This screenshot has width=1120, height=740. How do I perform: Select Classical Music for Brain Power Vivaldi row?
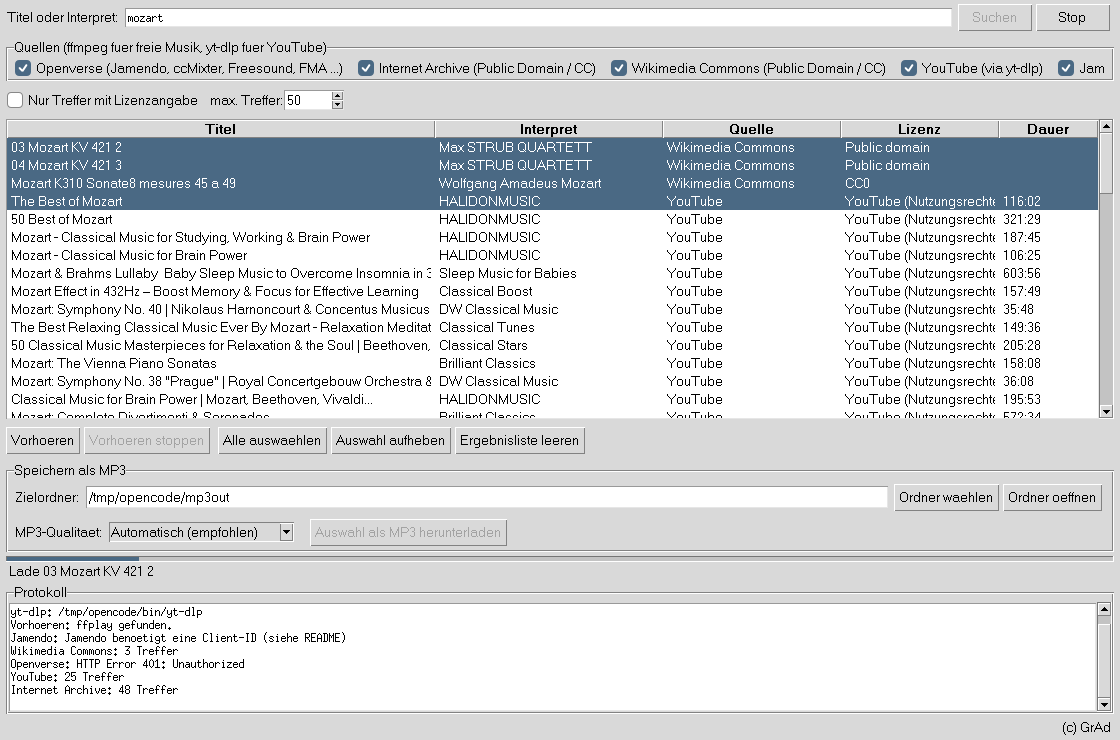[552, 399]
